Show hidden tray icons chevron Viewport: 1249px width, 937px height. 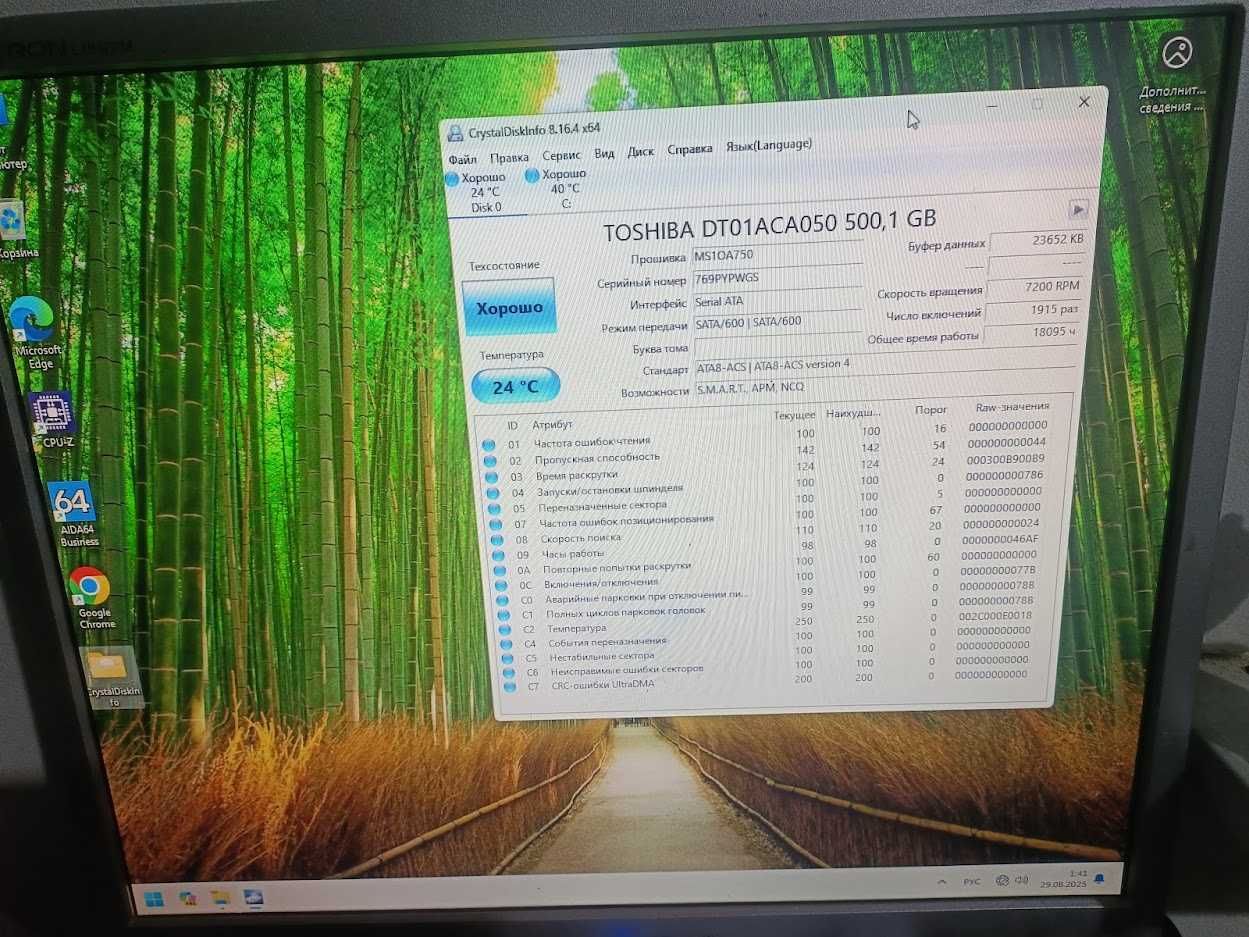coord(940,883)
